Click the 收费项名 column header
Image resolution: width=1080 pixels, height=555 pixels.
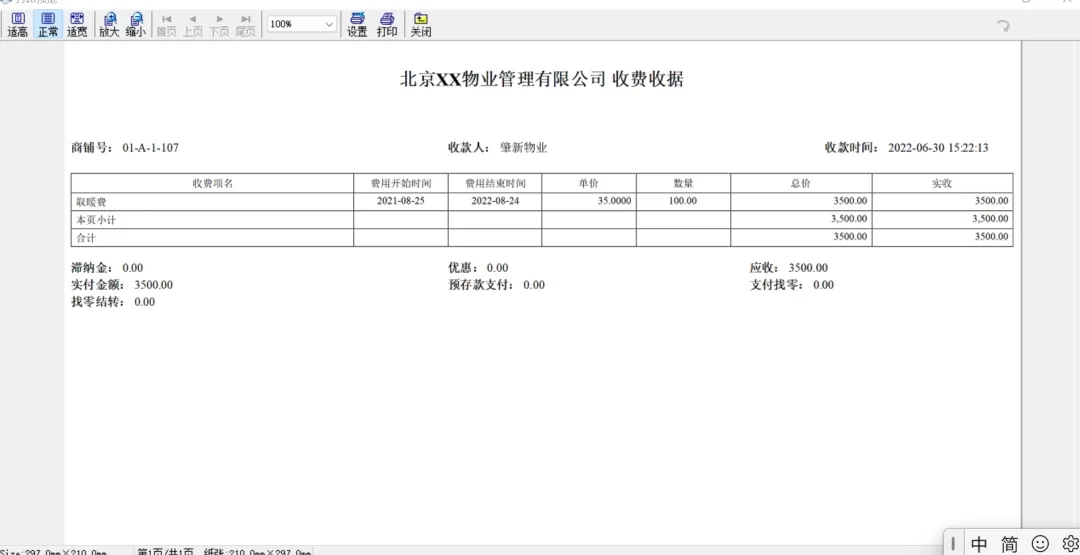coord(212,183)
